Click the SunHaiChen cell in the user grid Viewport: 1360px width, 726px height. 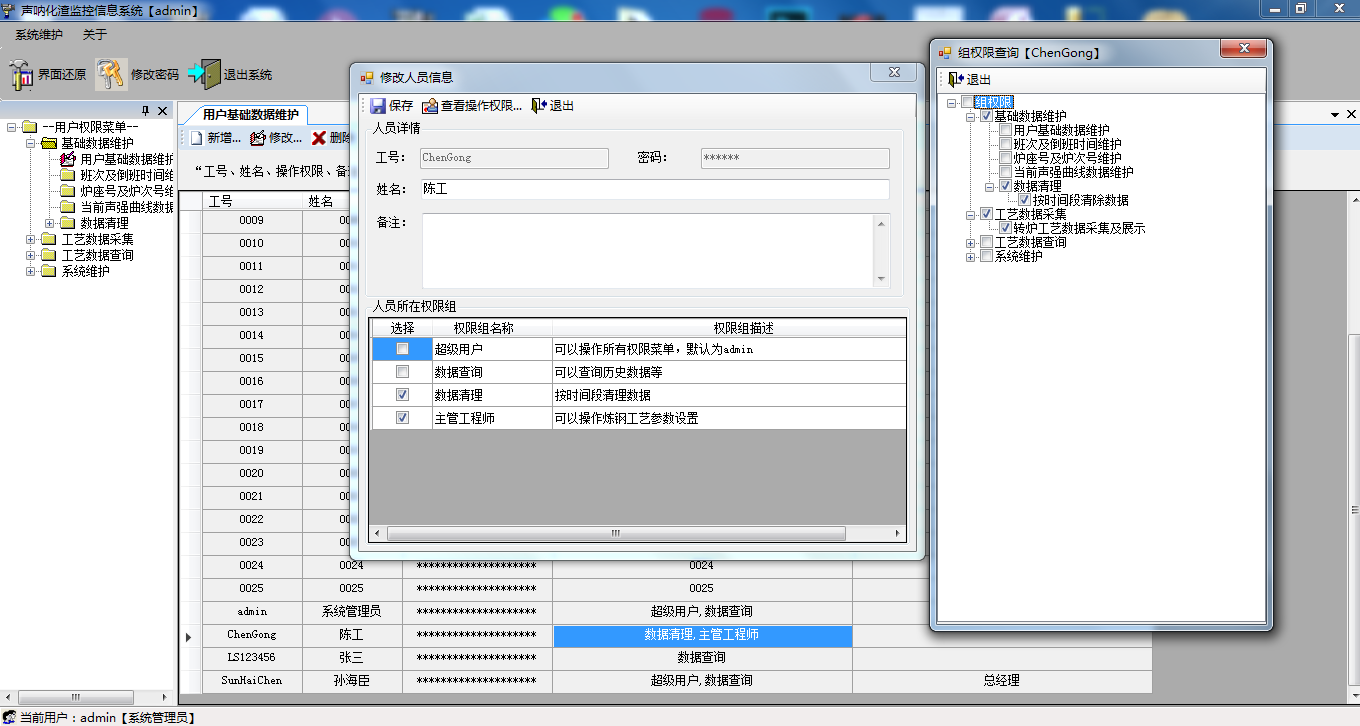tap(252, 681)
